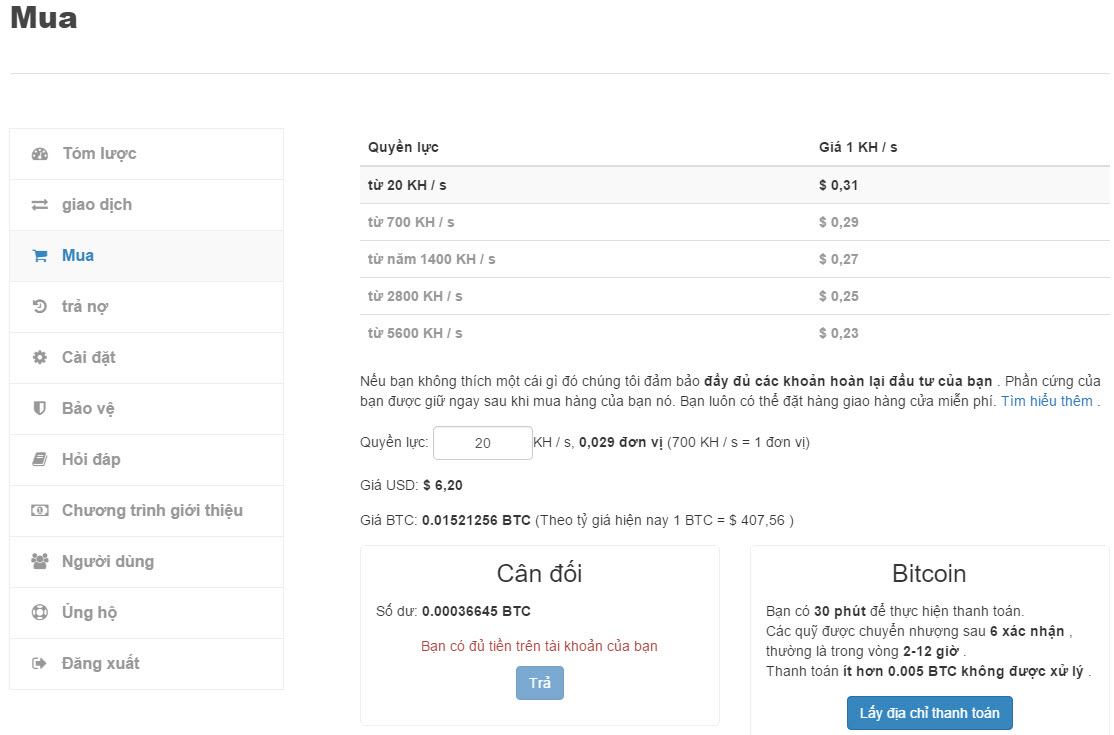Image resolution: width=1114 pixels, height=735 pixels.
Task: Click the Lấy địa chỉ thanh toán button
Action: (x=929, y=713)
